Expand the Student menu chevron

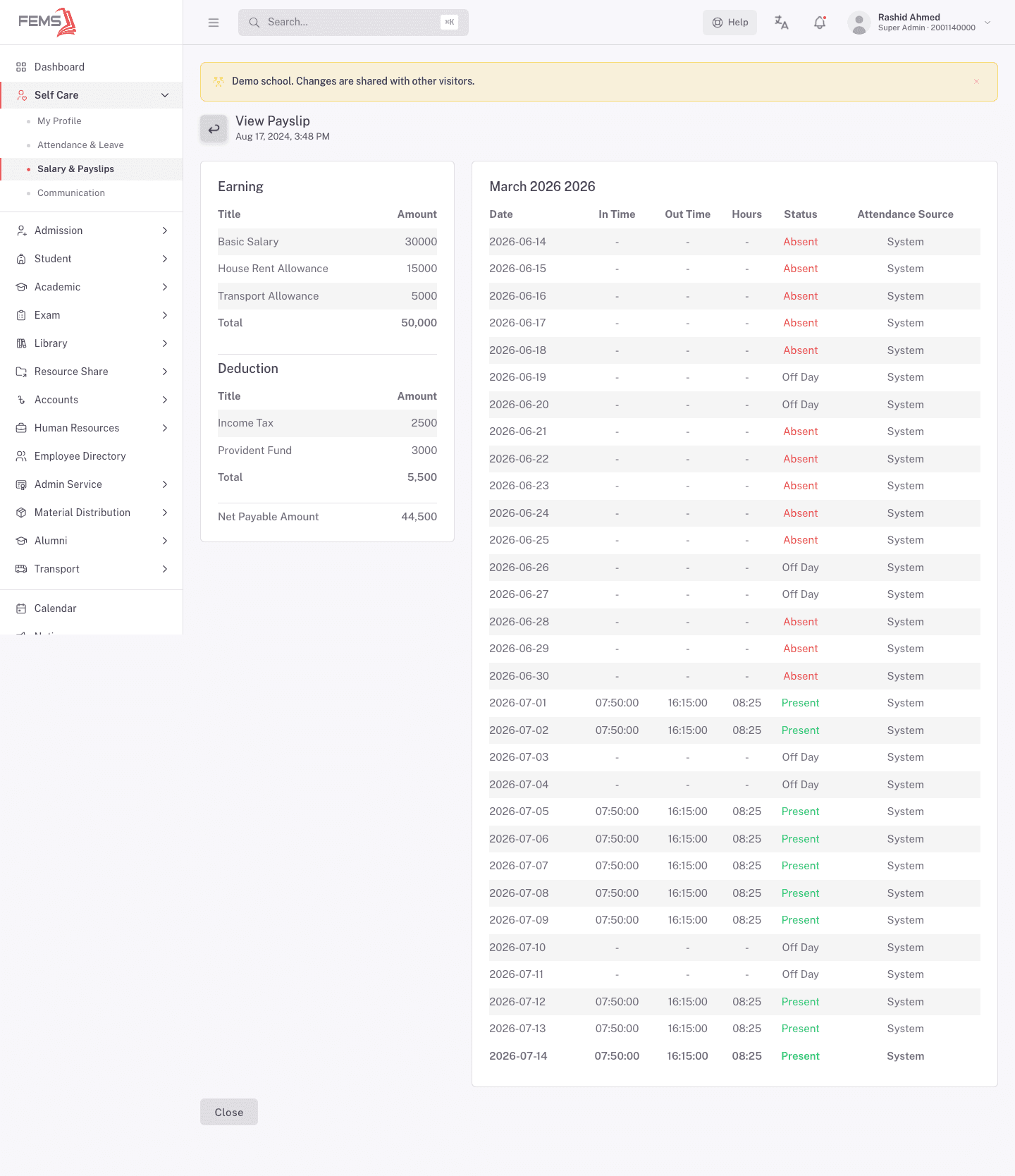[165, 259]
